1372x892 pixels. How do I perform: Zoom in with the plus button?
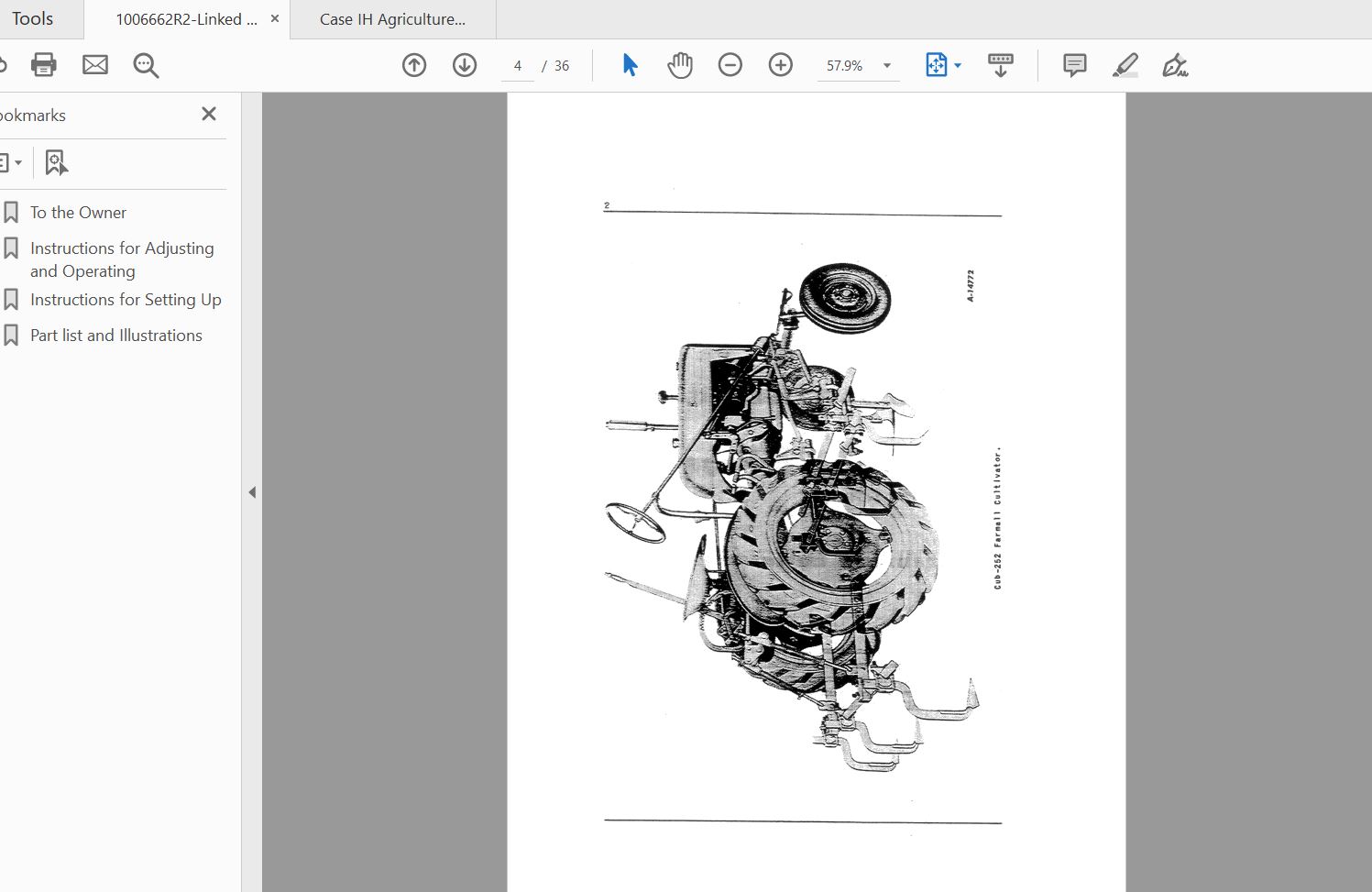click(x=781, y=65)
